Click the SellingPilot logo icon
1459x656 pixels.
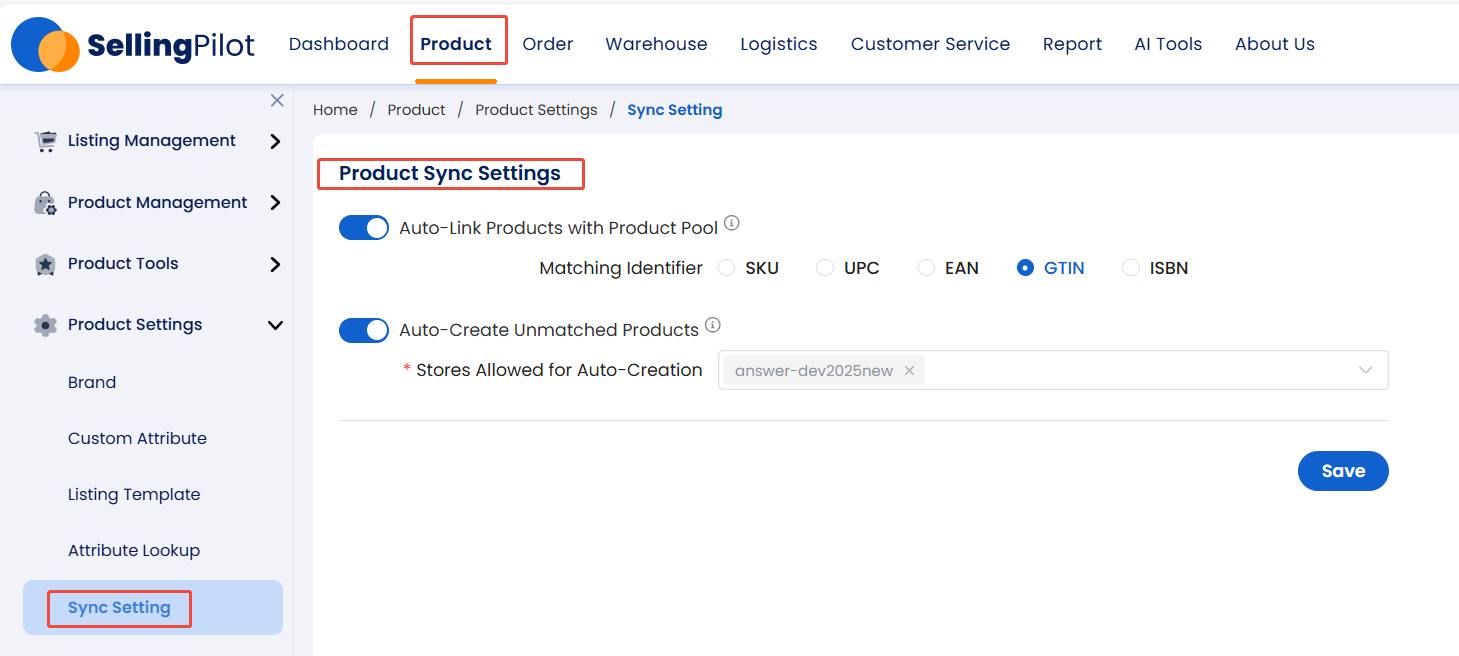click(x=45, y=45)
